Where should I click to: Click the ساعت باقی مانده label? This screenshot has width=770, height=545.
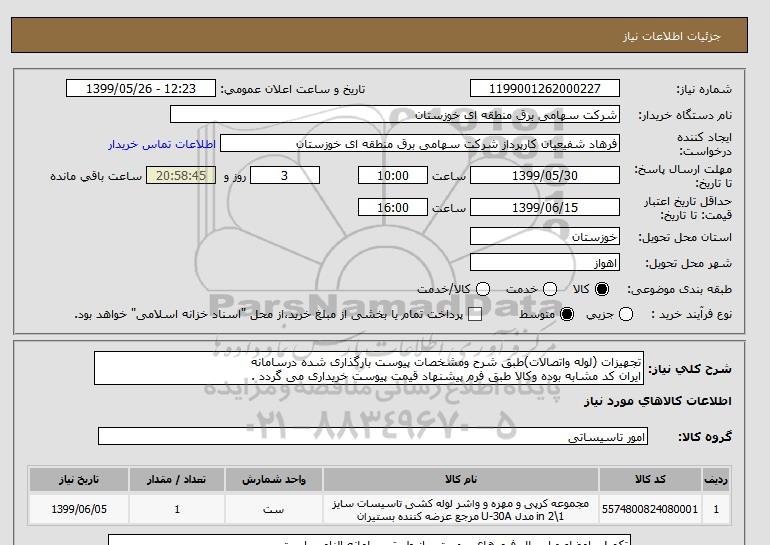pyautogui.click(x=96, y=176)
